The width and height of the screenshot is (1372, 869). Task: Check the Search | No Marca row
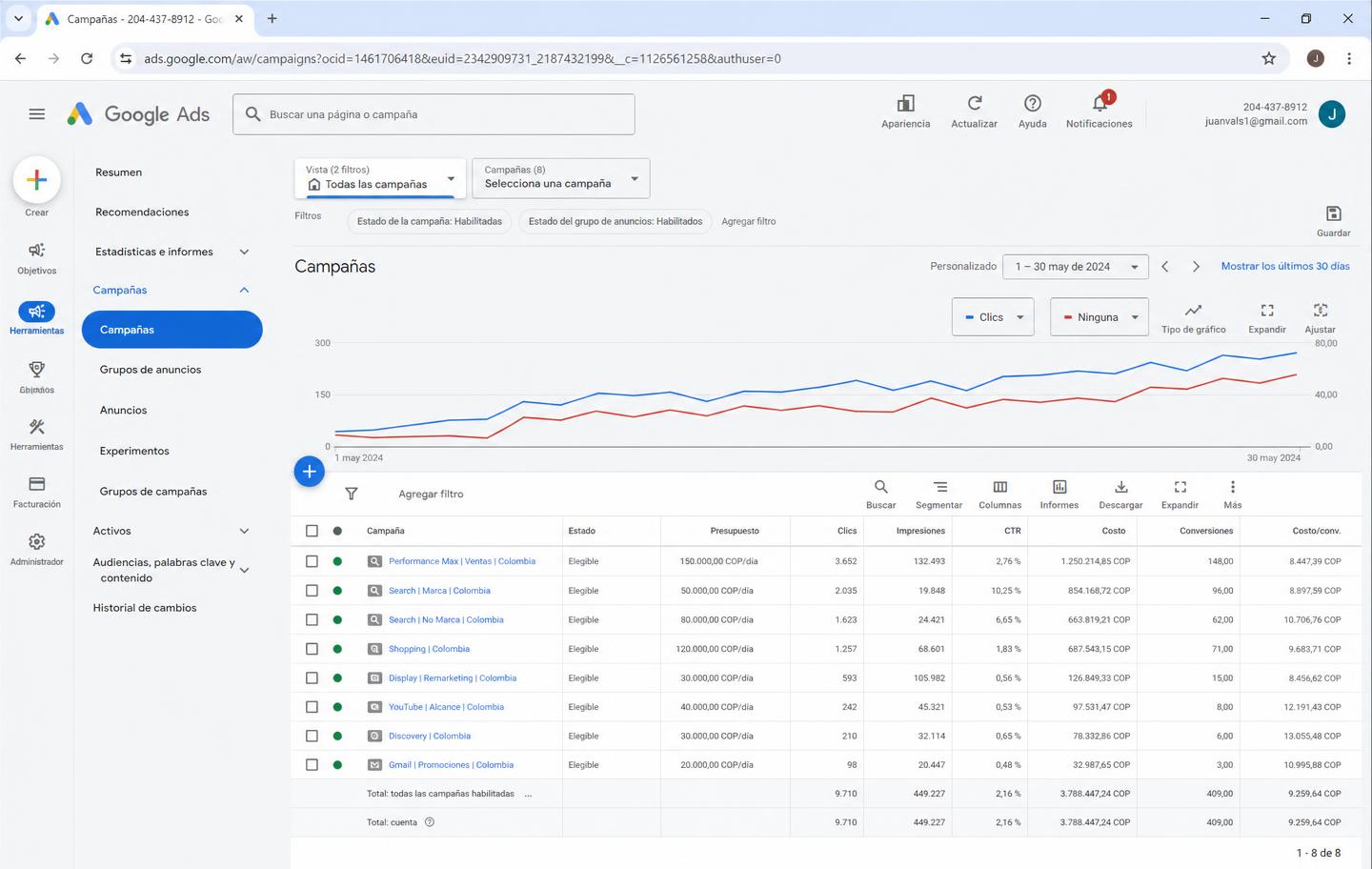312,619
